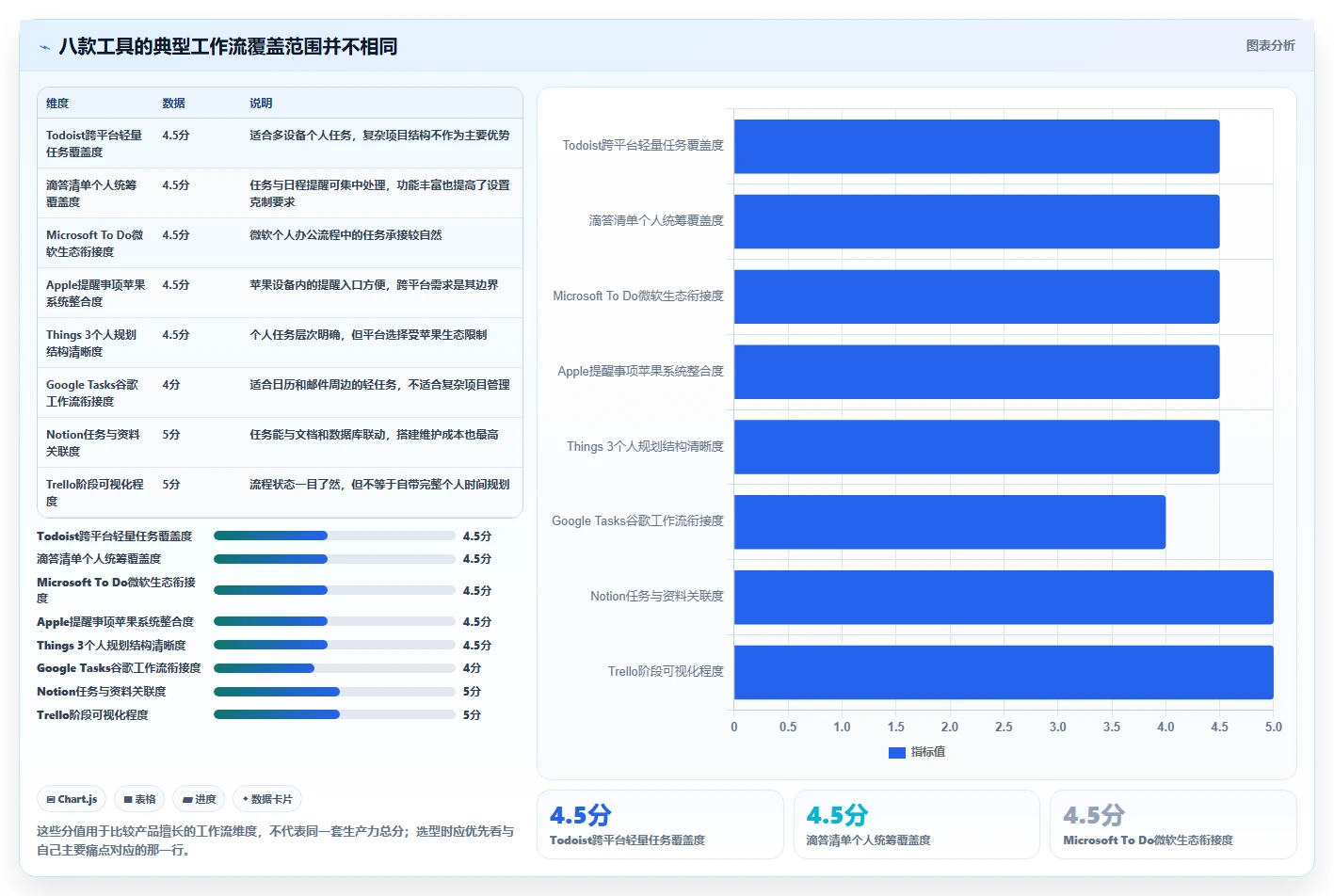Viewport: 1334px width, 896px height.
Task: Click table cell Trello阶段可视化程度
Action: pos(94,493)
